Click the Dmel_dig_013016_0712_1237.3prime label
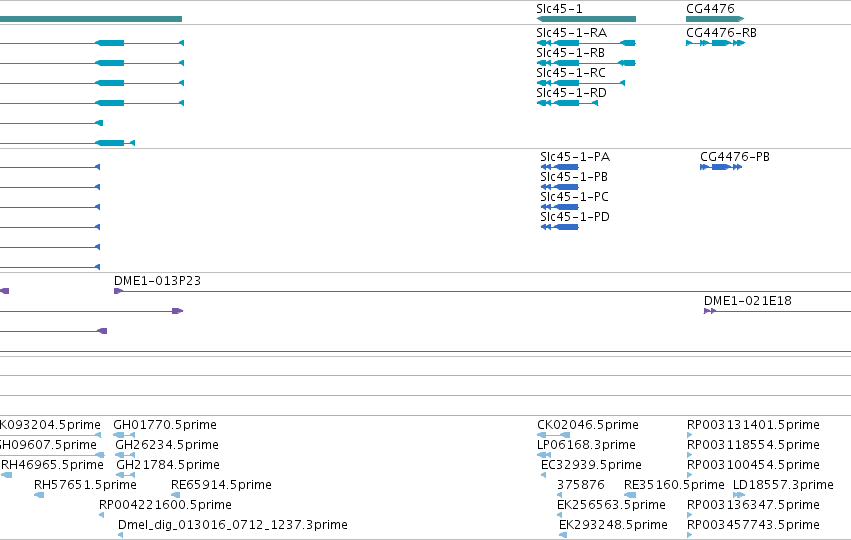The width and height of the screenshot is (851, 540). pyautogui.click(x=233, y=525)
